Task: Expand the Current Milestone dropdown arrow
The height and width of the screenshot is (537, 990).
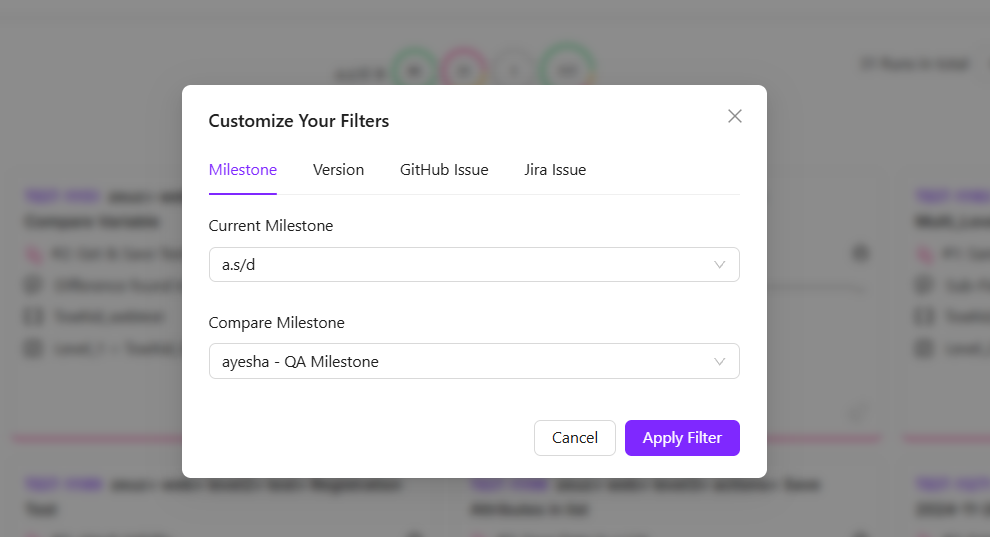Action: coord(720,265)
